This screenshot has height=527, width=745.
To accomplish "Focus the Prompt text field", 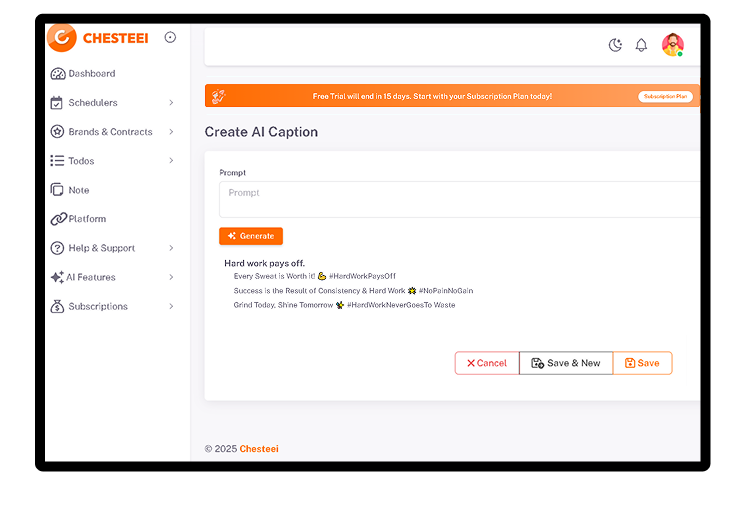I will [459, 200].
